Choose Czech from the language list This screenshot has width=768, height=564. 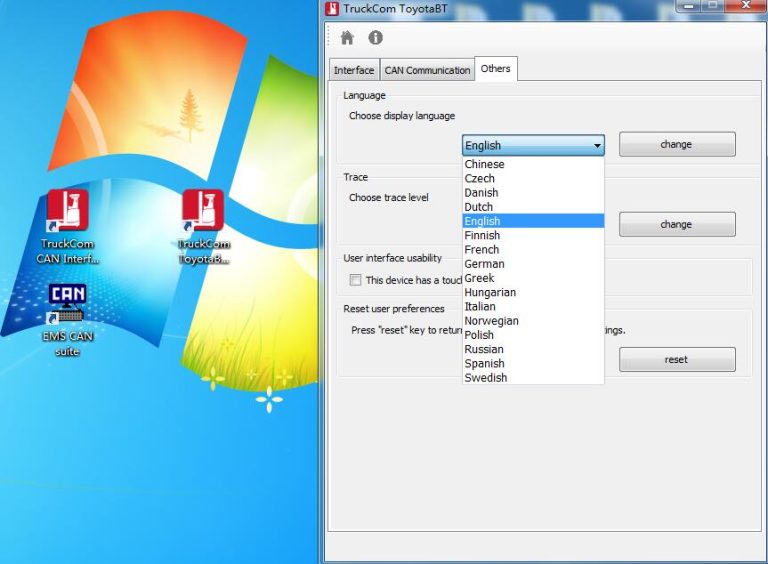pyautogui.click(x=533, y=178)
